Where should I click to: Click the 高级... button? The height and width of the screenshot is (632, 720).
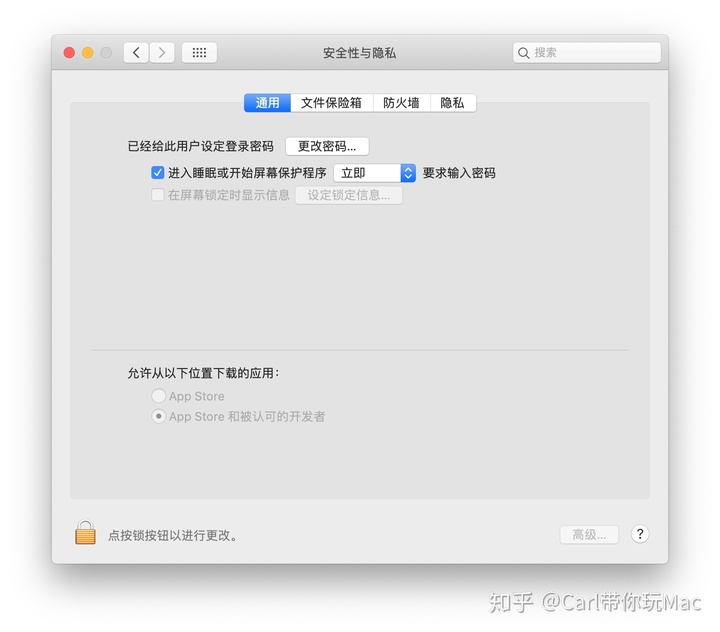point(589,535)
